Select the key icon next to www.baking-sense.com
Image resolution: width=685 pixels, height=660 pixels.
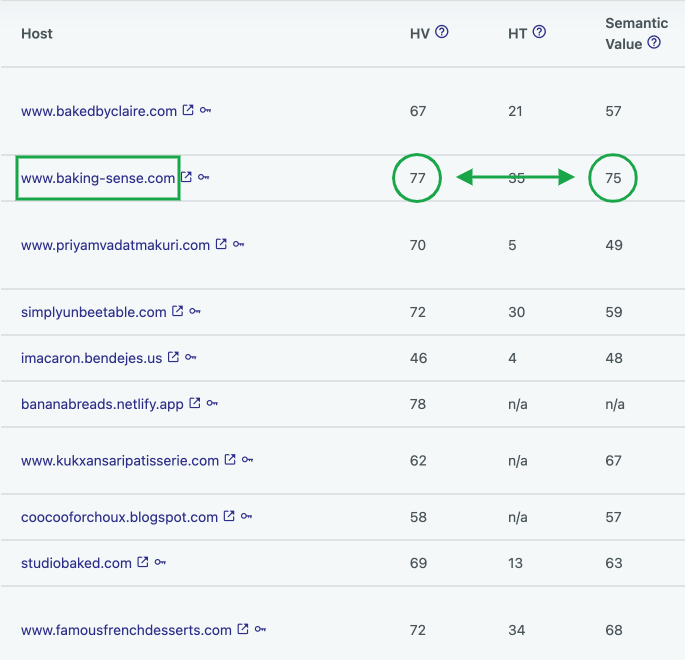204,177
